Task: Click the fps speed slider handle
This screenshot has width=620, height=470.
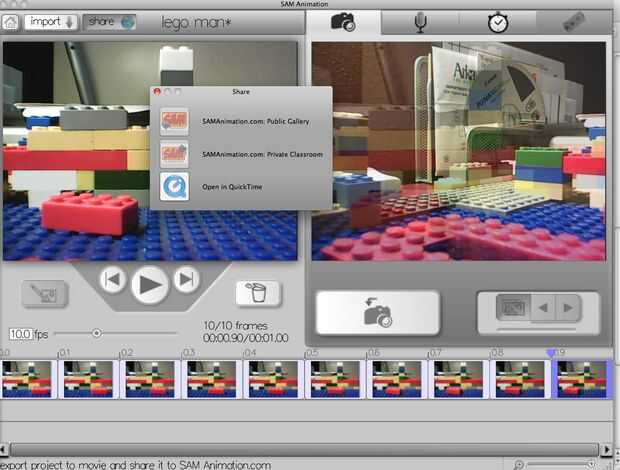Action: 96,333
